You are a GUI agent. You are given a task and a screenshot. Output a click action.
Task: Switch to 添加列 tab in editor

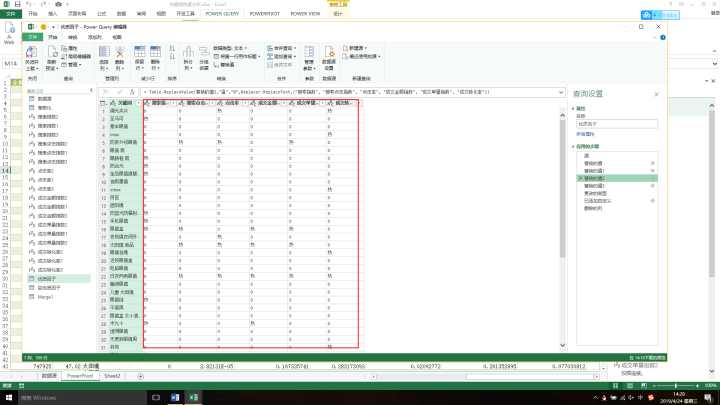[95, 37]
